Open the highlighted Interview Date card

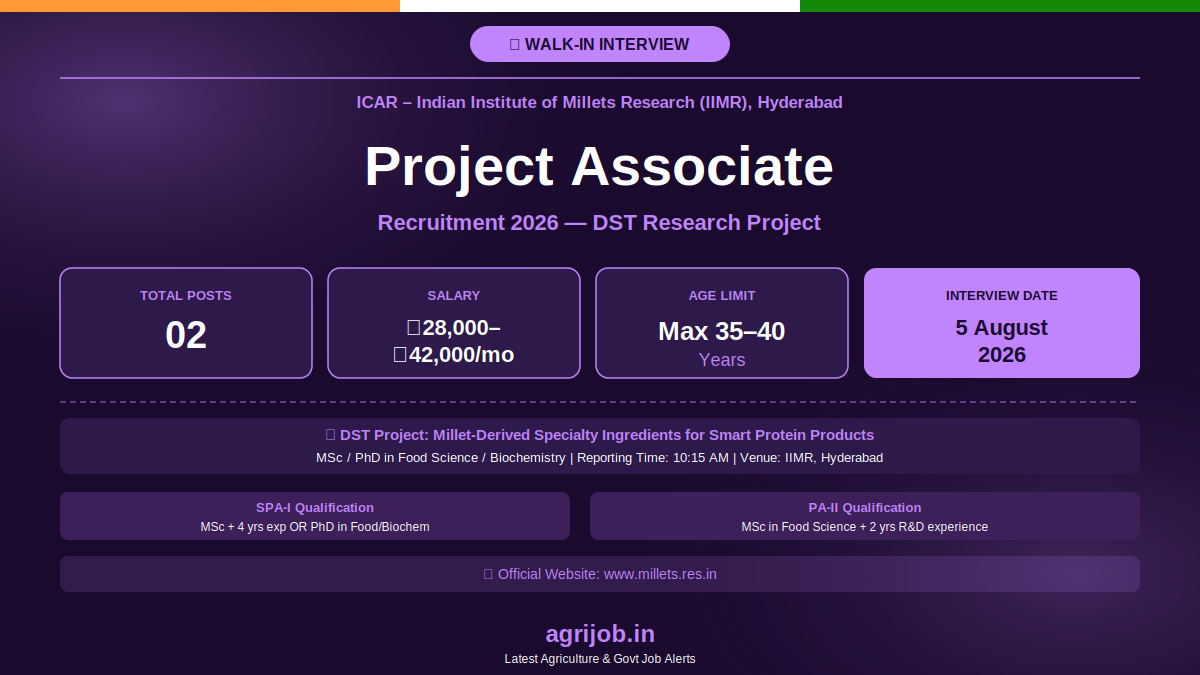pyautogui.click(x=1002, y=323)
